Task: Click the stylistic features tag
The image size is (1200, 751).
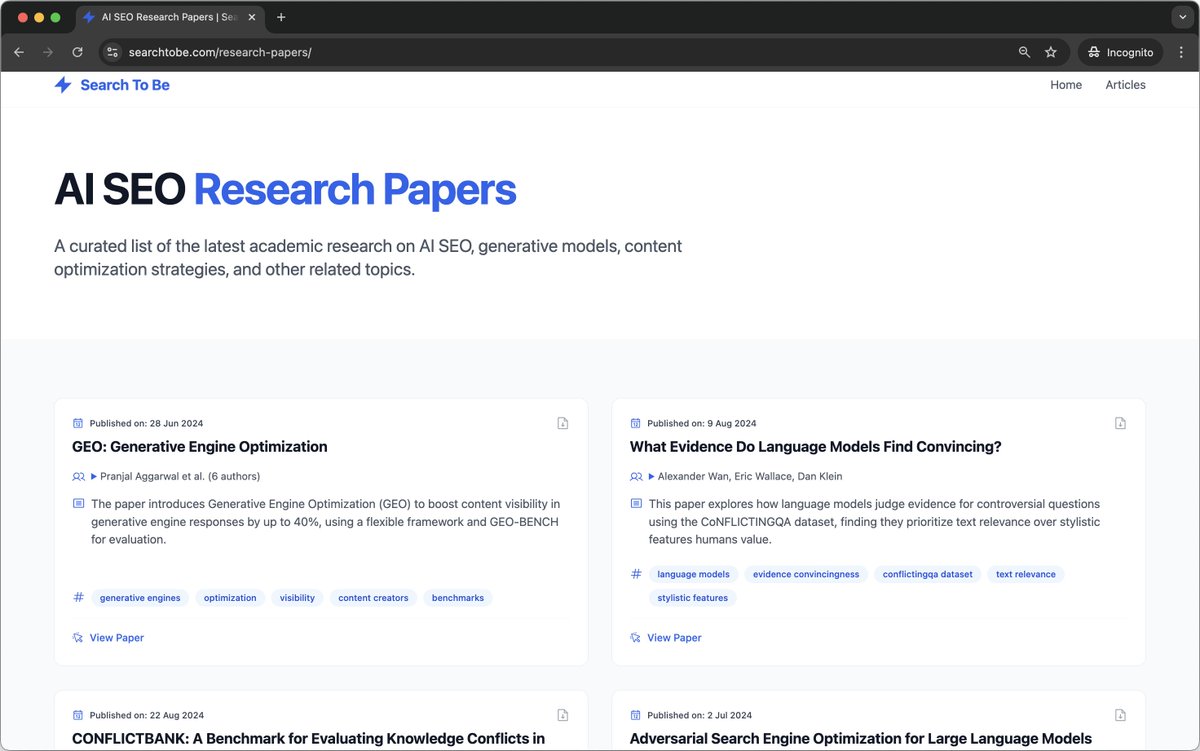Action: pyautogui.click(x=693, y=598)
